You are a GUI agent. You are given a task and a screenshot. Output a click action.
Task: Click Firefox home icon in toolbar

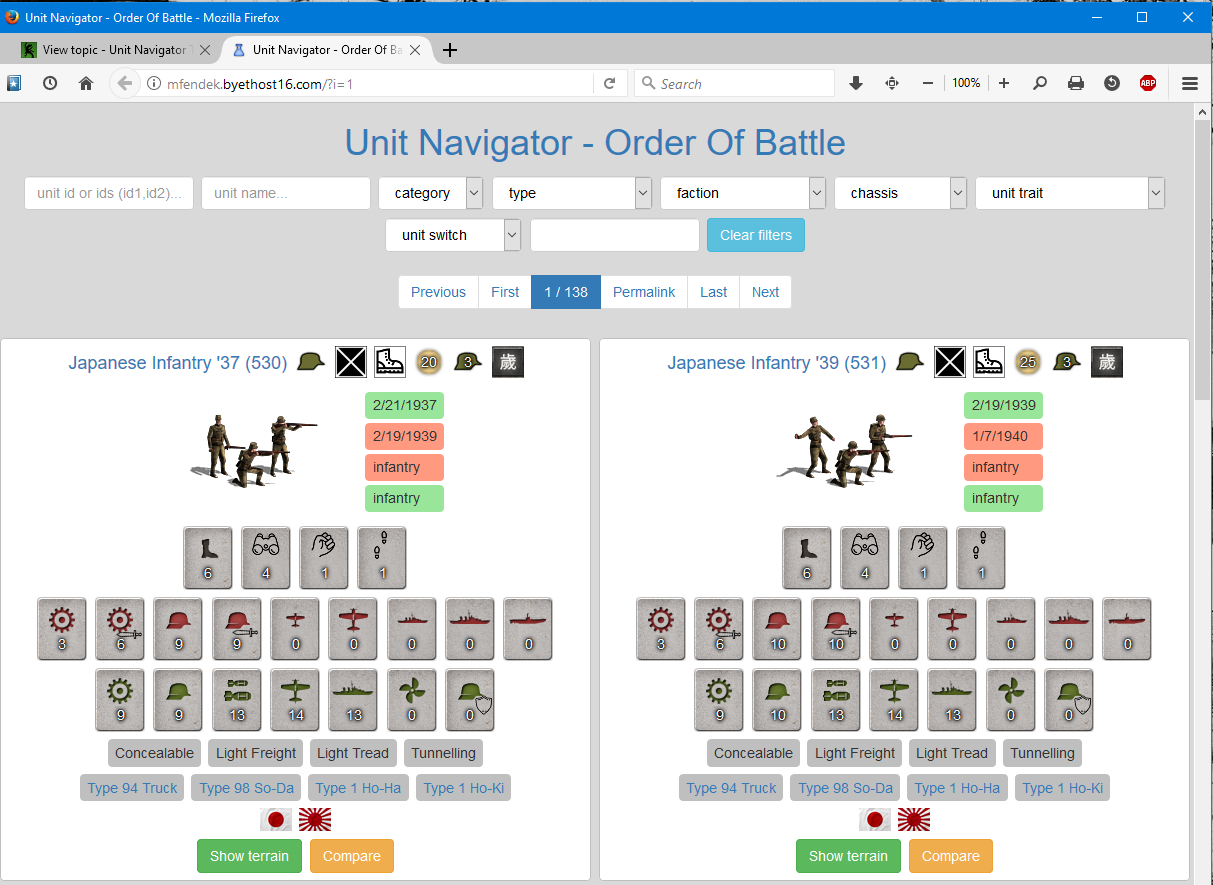pos(86,84)
